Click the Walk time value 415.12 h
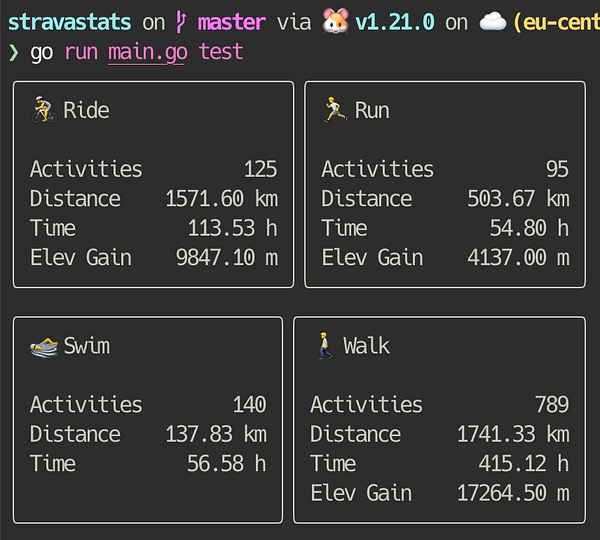 [x=526, y=464]
